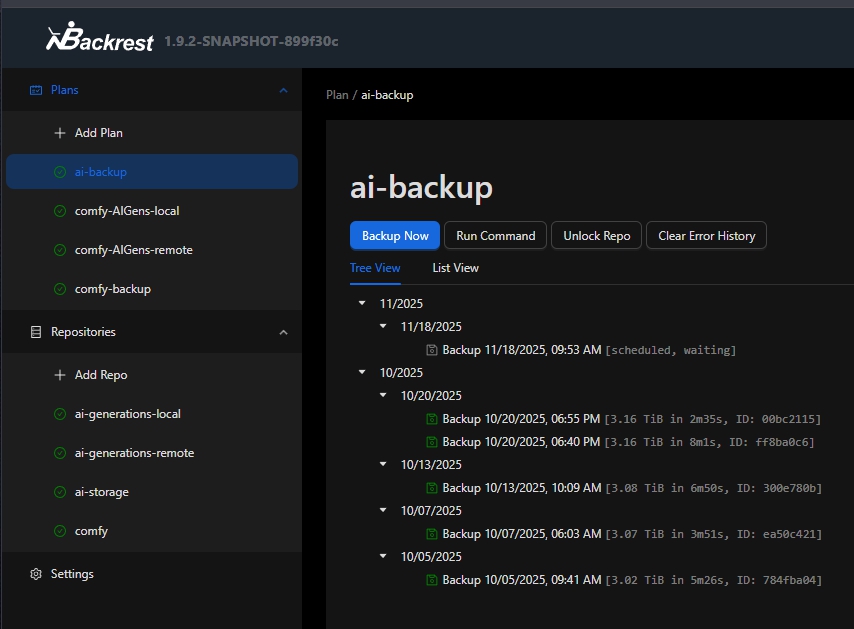Click the Unlock Repo button
Image resolution: width=854 pixels, height=629 pixels.
pos(596,236)
